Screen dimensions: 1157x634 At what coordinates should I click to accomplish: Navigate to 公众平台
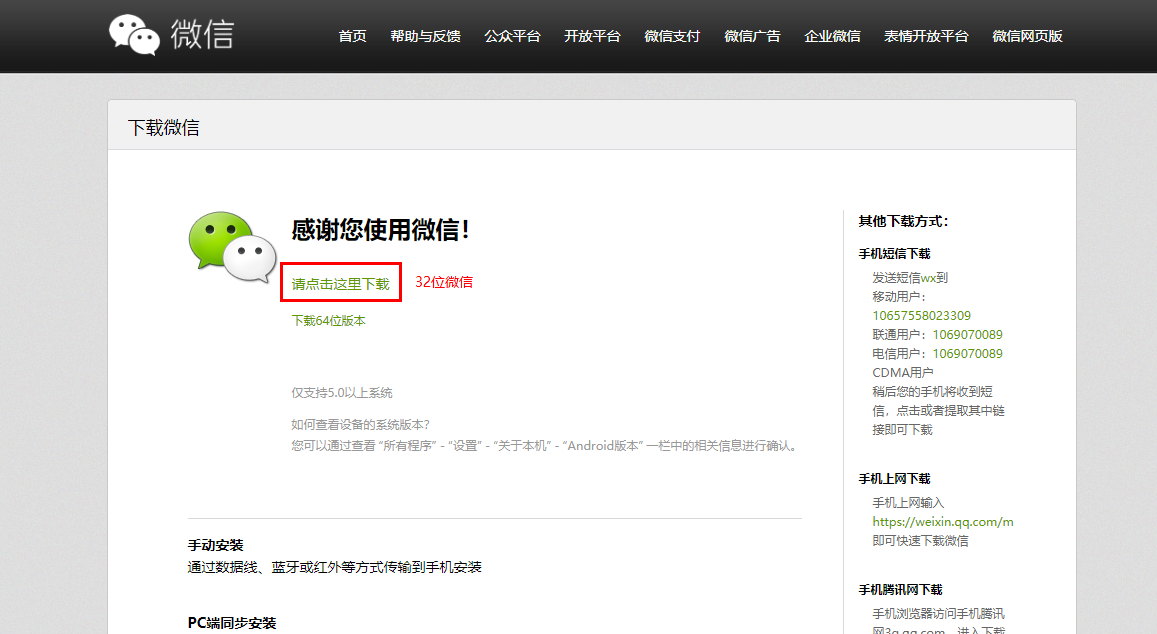click(512, 36)
